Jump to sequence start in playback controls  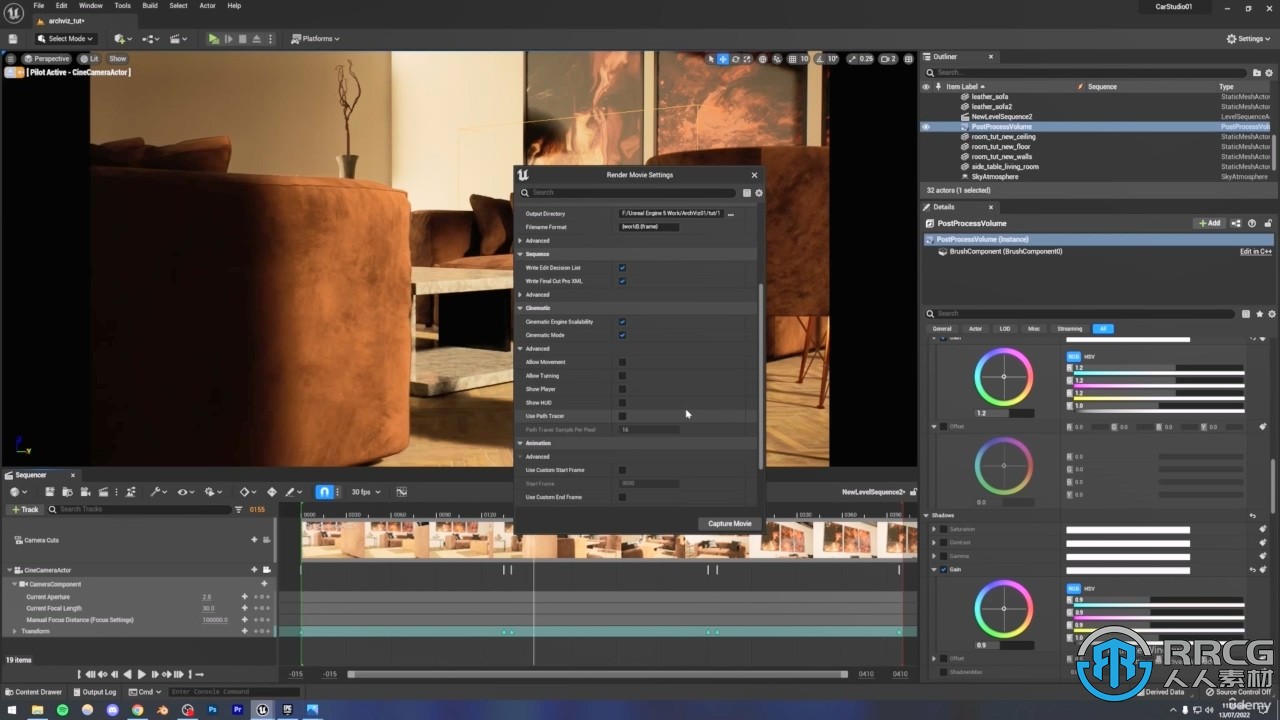tap(80, 675)
